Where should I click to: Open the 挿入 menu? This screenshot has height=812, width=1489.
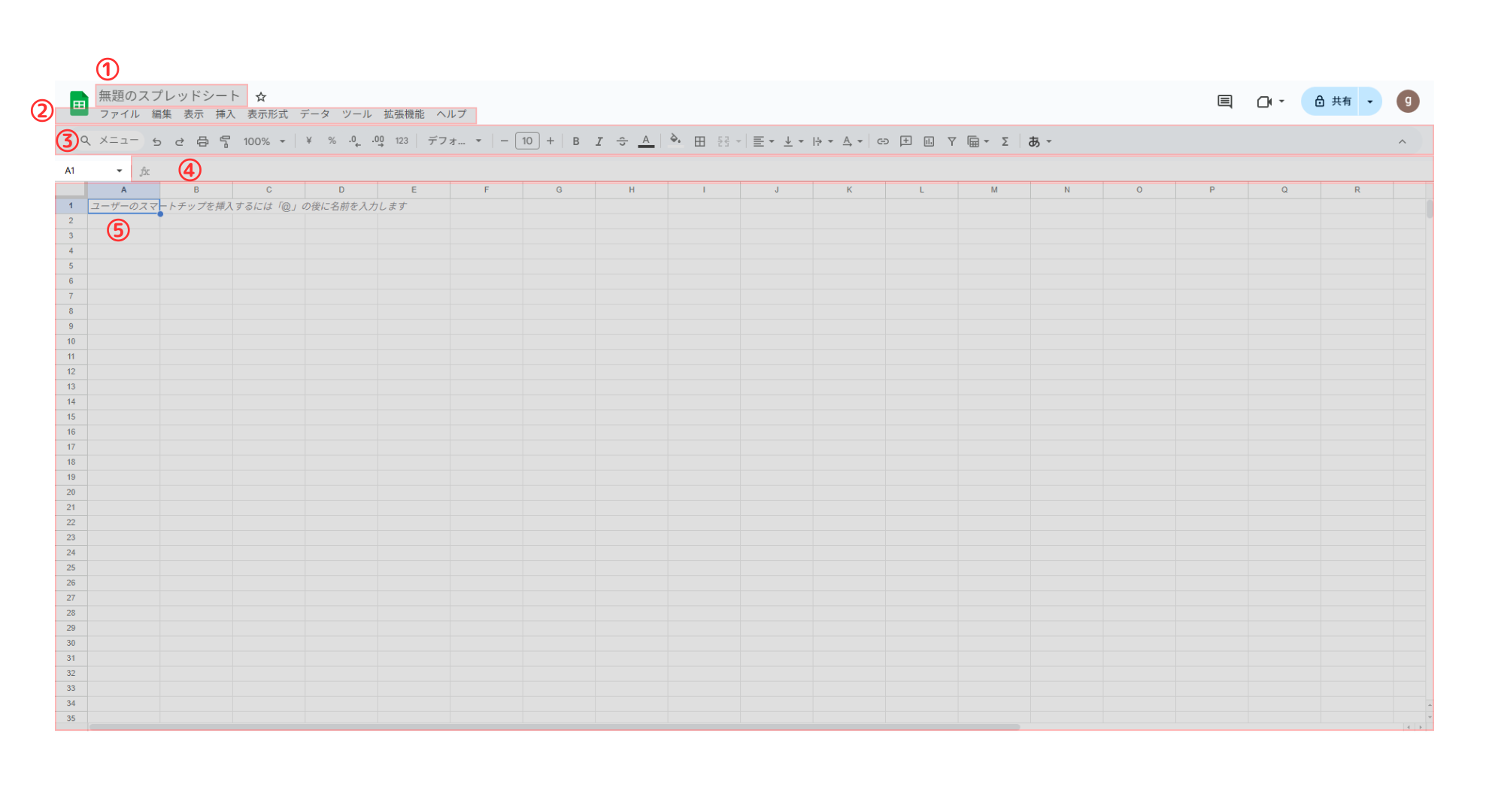click(226, 114)
